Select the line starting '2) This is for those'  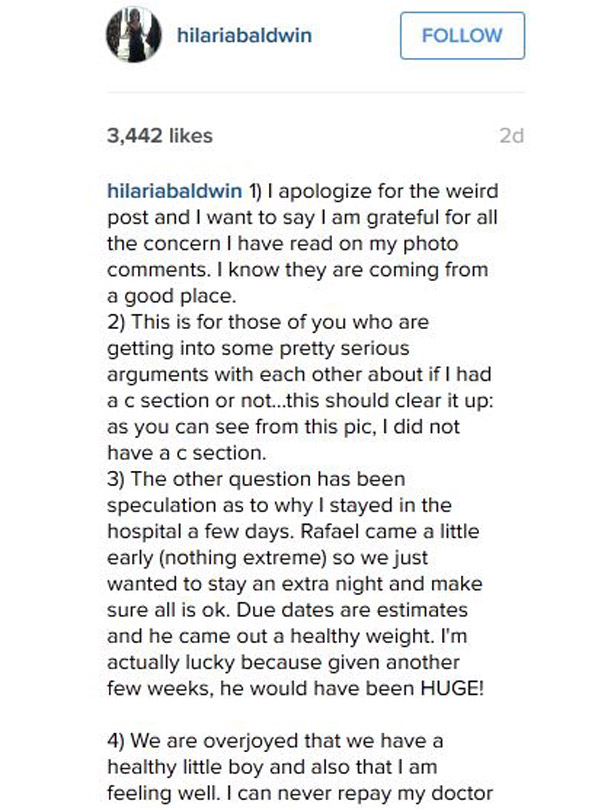coord(268,322)
